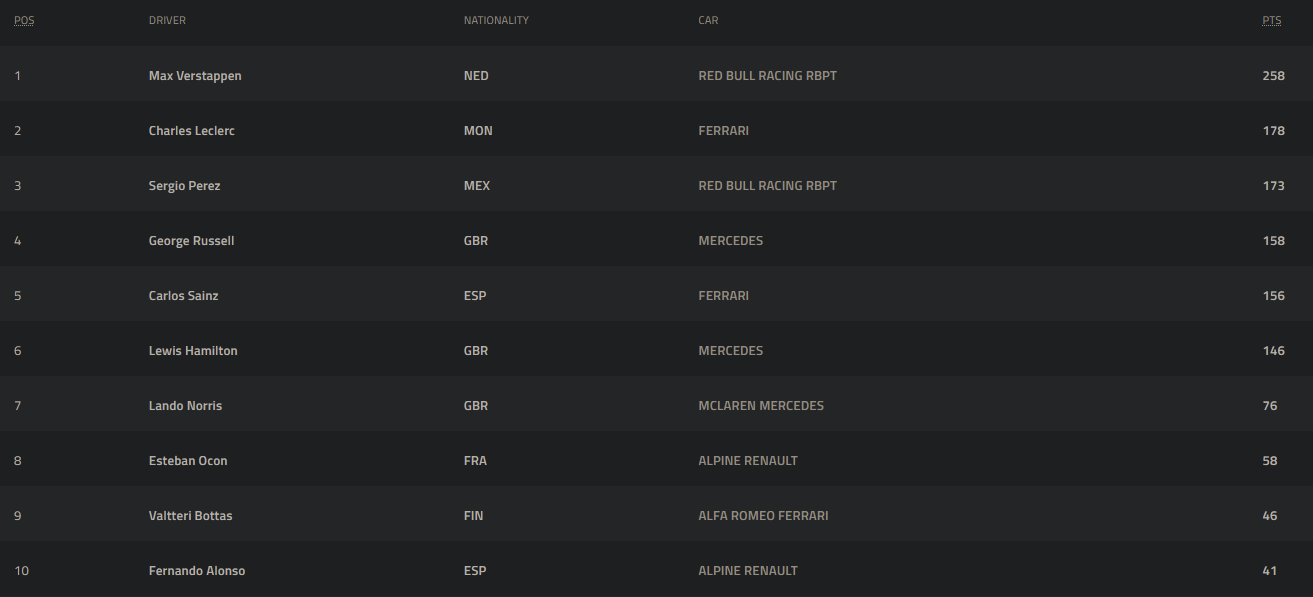Open George Russell's profile link
1313x597 pixels.
pyautogui.click(x=191, y=241)
